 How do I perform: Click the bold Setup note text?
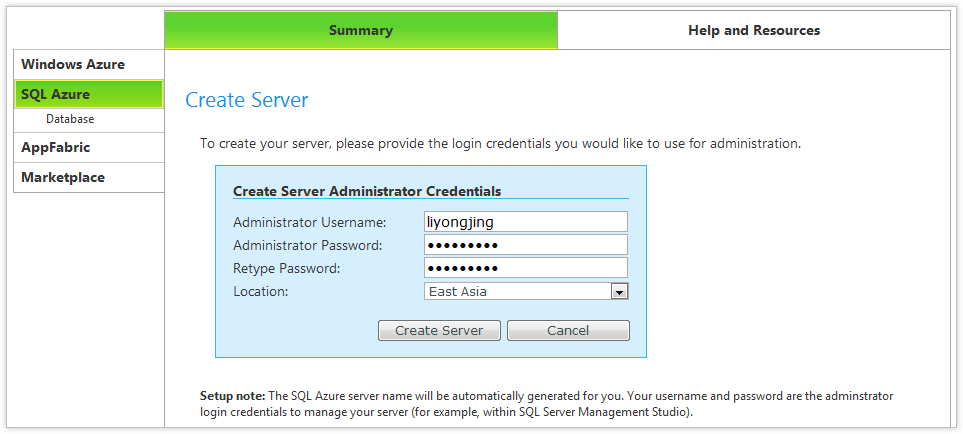232,396
